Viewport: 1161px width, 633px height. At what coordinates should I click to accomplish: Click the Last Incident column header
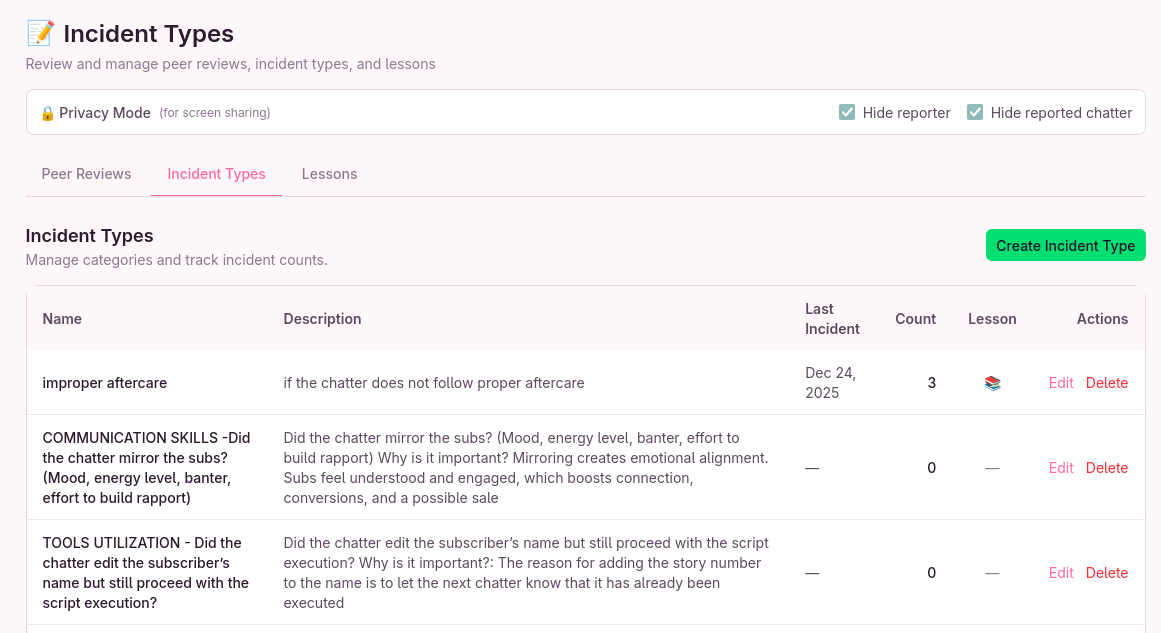click(832, 319)
